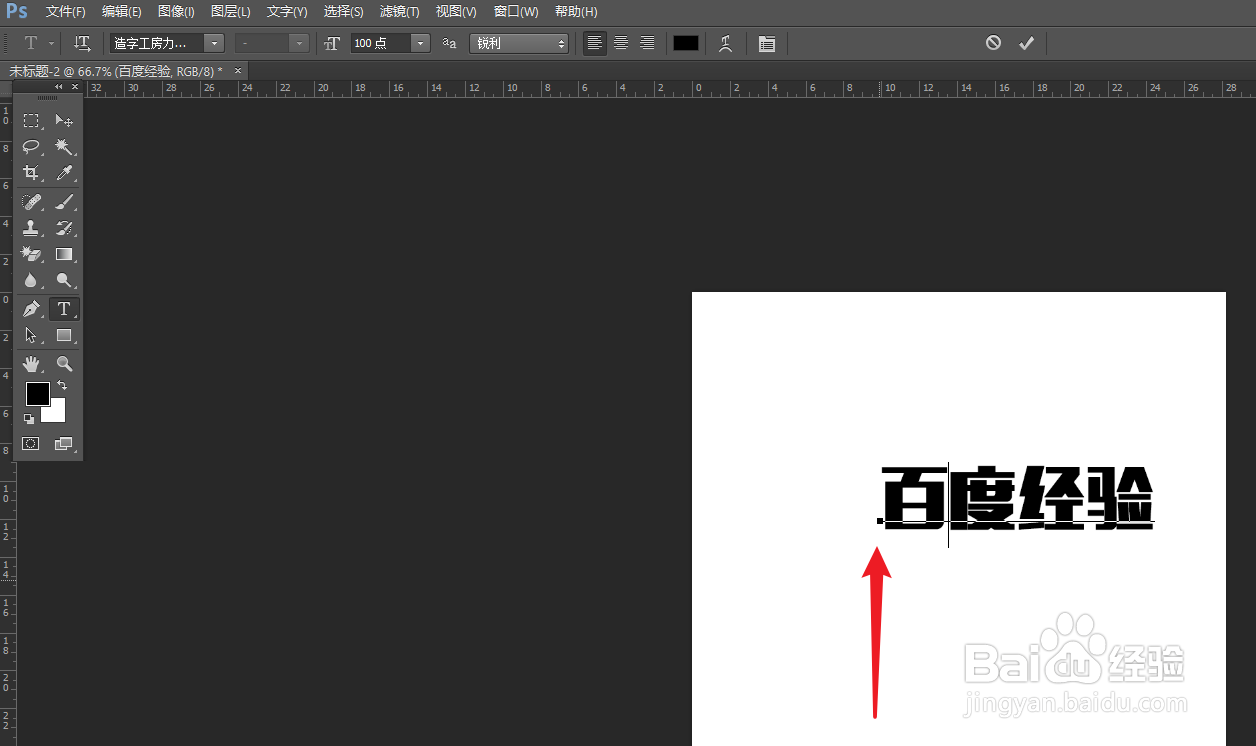1256x746 pixels.
Task: Reset default foreground and background colors
Action: (29, 419)
